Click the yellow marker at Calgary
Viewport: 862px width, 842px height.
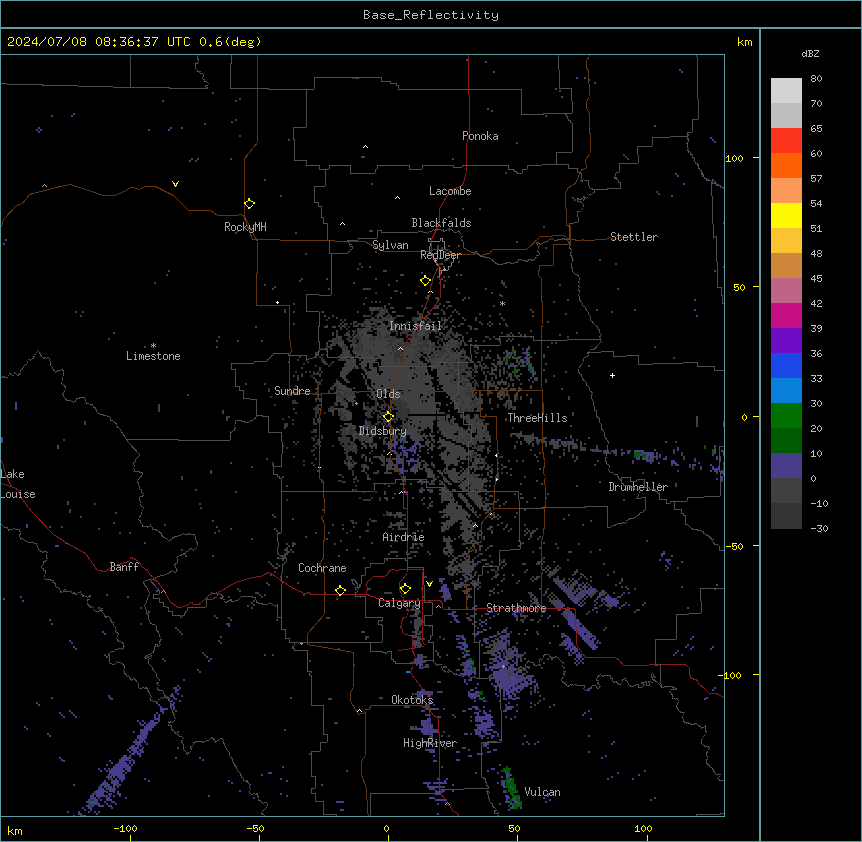tap(405, 589)
